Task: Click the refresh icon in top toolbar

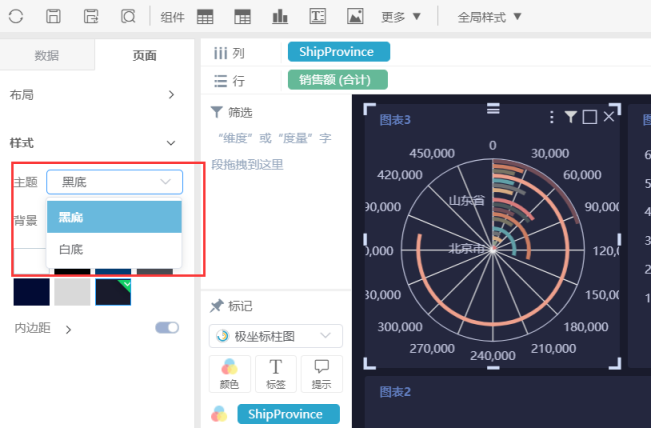Action: [16, 17]
